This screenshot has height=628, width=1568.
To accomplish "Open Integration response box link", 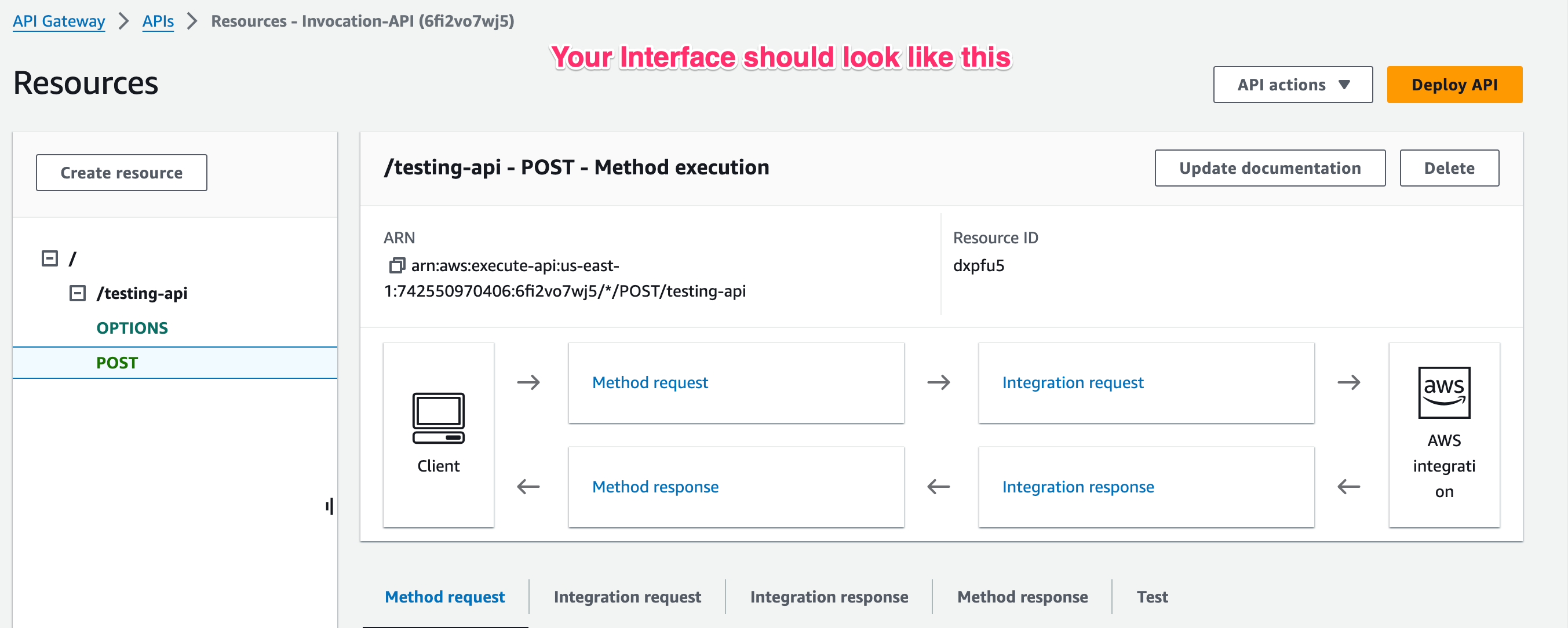I will (1077, 487).
